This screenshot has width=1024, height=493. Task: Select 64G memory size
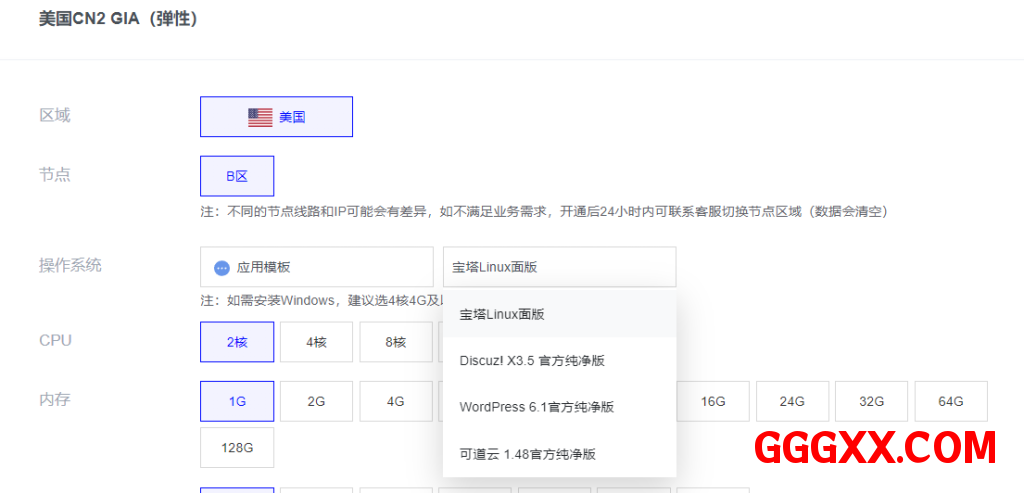pyautogui.click(x=951, y=401)
